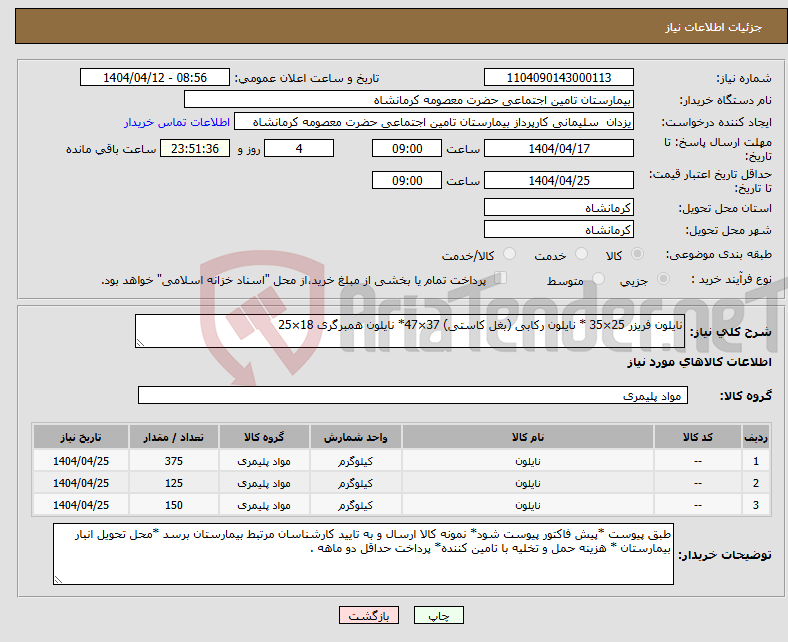Click کیلوگرم unit in row 1
This screenshot has width=788, height=642.
355,461
